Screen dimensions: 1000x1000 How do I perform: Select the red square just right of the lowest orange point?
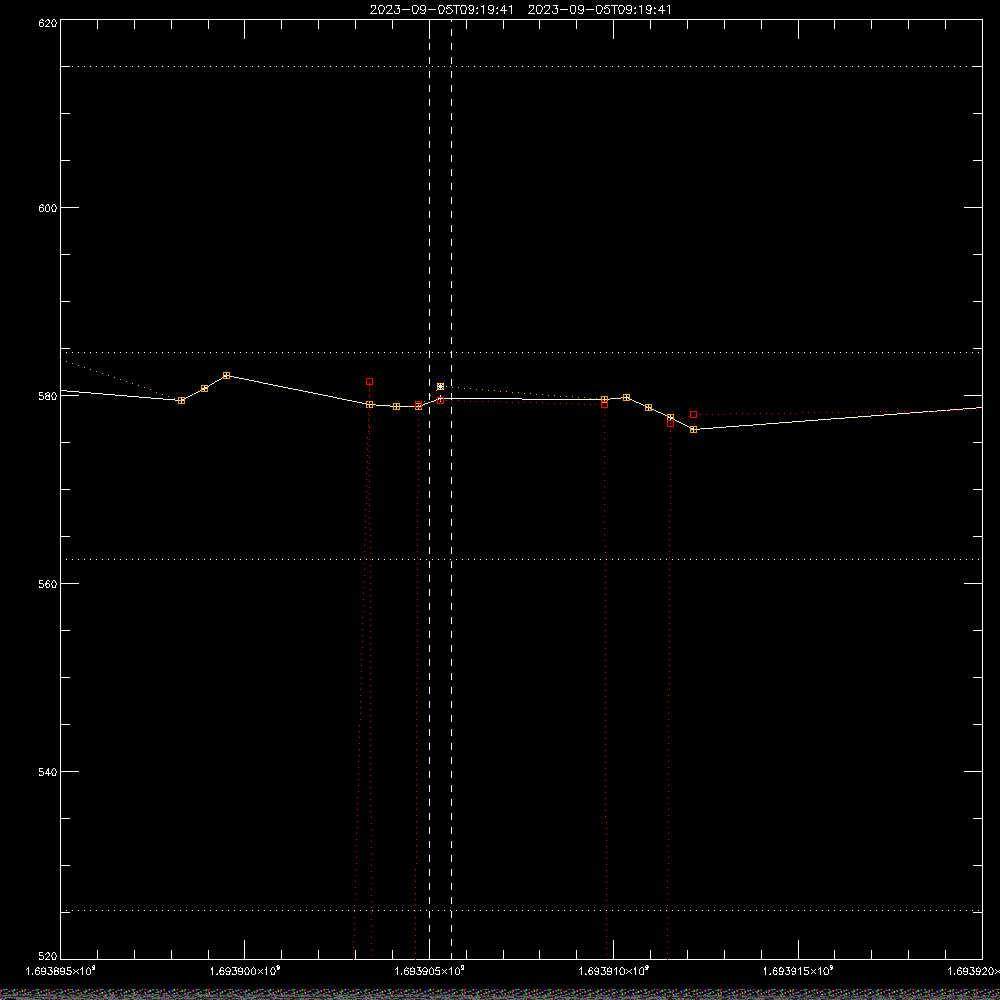(693, 415)
